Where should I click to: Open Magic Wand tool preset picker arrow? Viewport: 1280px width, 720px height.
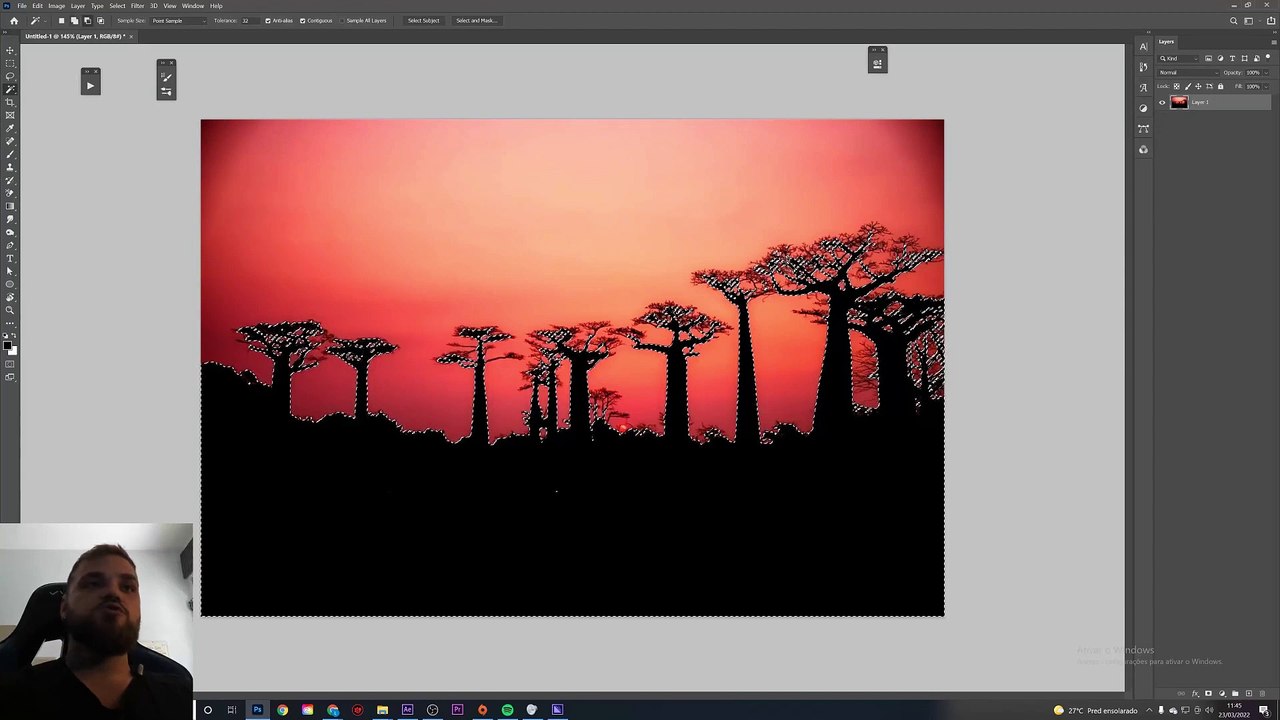pyautogui.click(x=45, y=20)
